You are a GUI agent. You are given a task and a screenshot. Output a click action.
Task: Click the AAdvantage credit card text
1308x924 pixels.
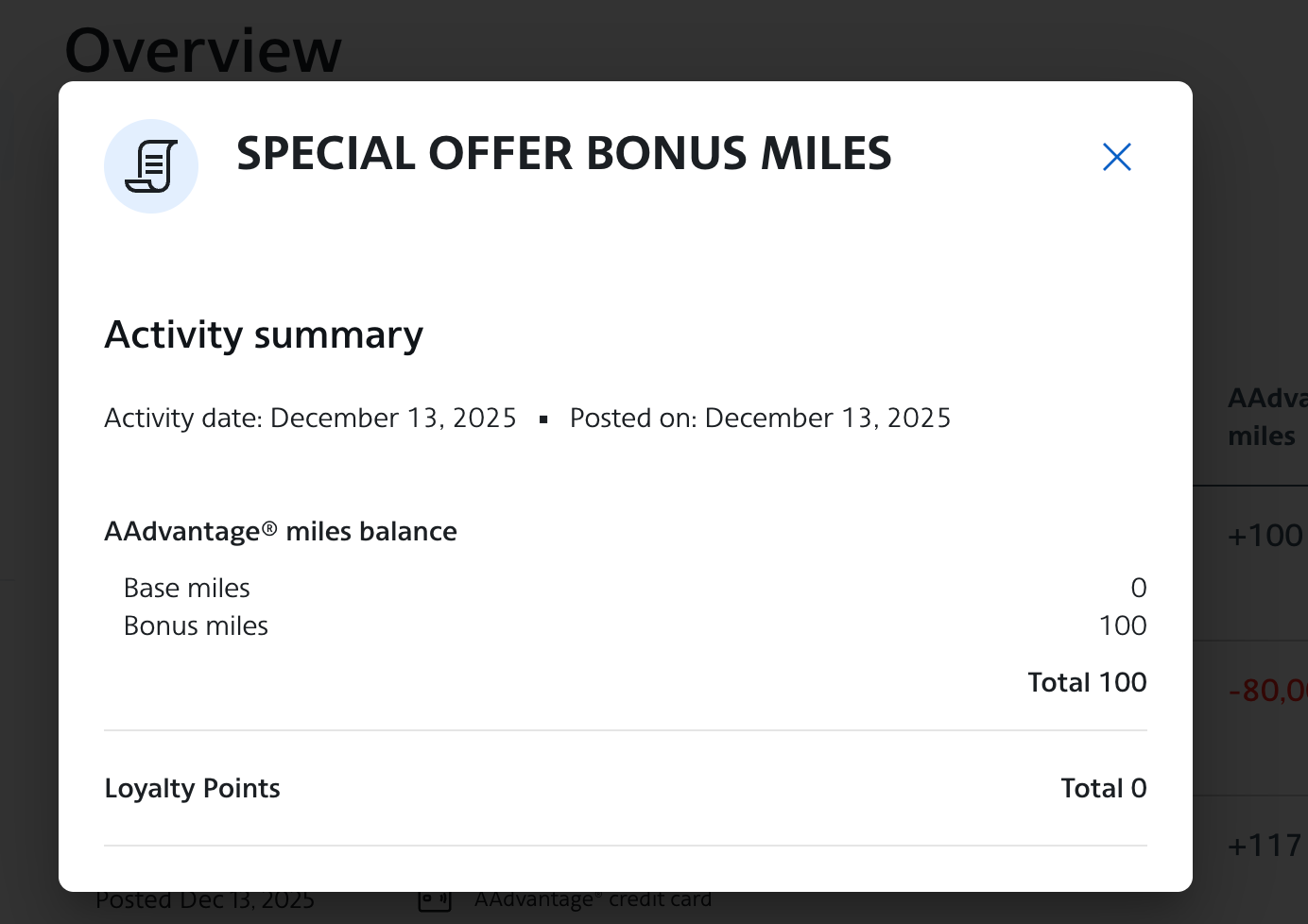[x=593, y=900]
